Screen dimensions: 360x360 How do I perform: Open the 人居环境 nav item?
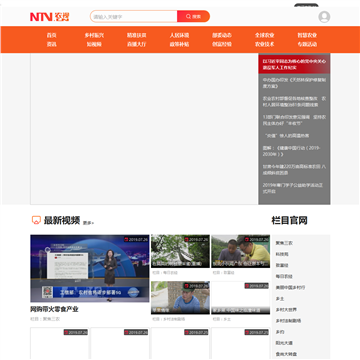coord(179,35)
